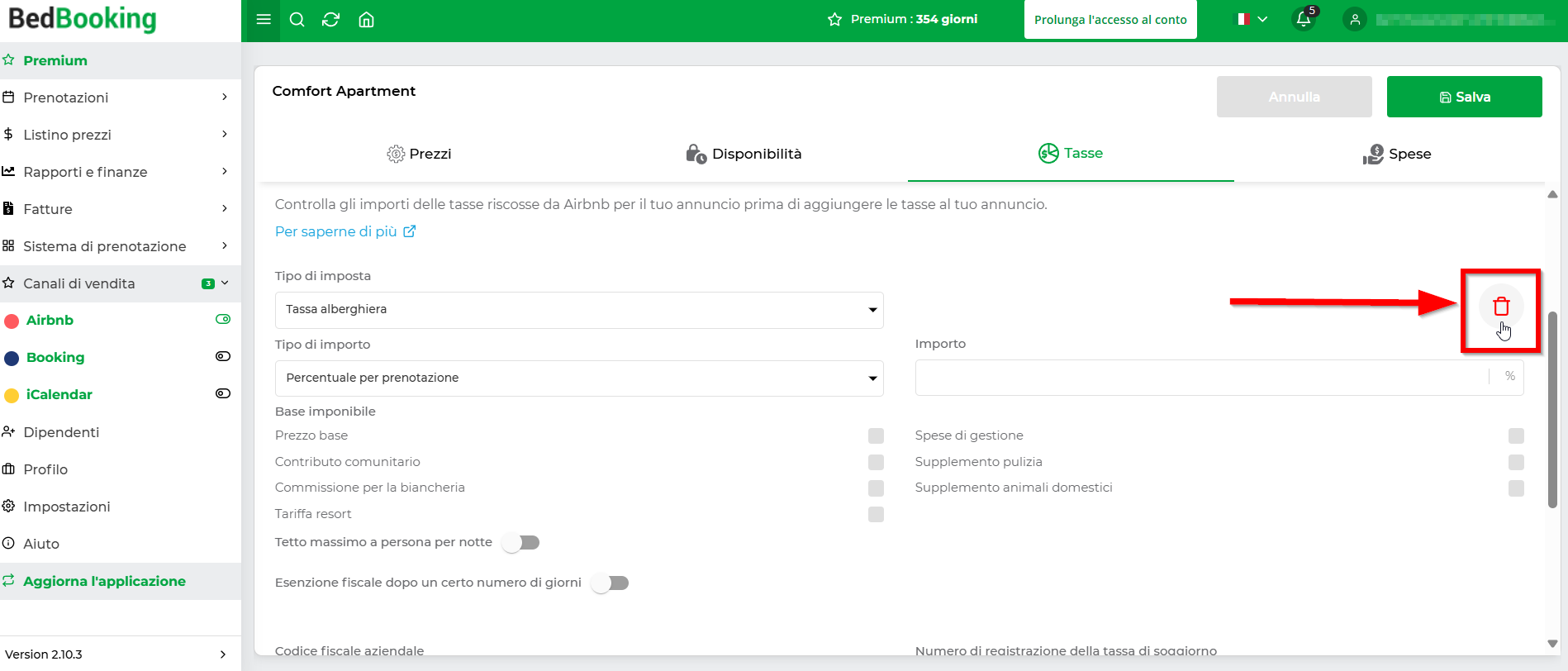Open the user account avatar icon
This screenshot has height=671, width=1568.
coord(1355,20)
